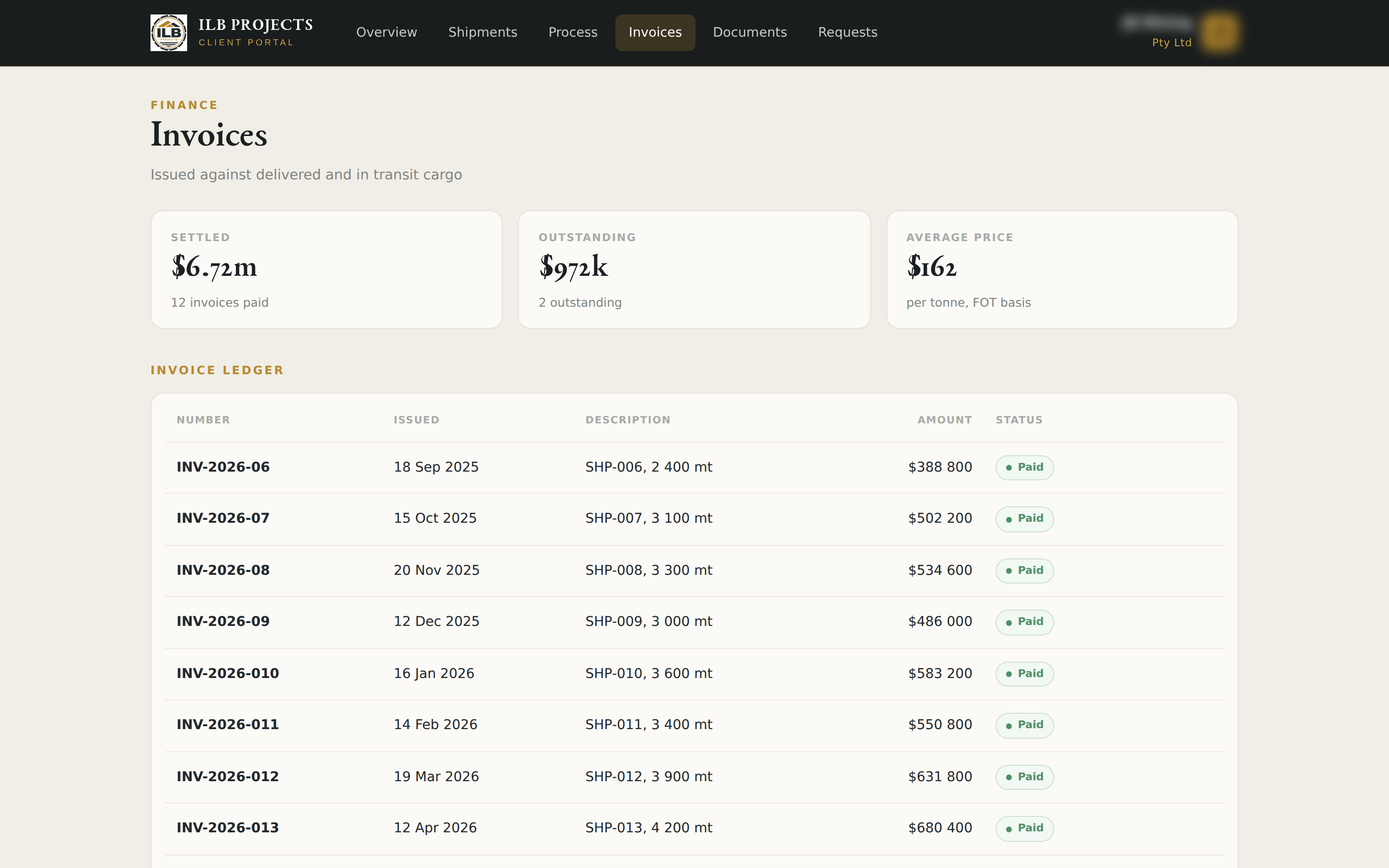The image size is (1389, 868).
Task: Click the ISSUED column header
Action: pyautogui.click(x=416, y=420)
